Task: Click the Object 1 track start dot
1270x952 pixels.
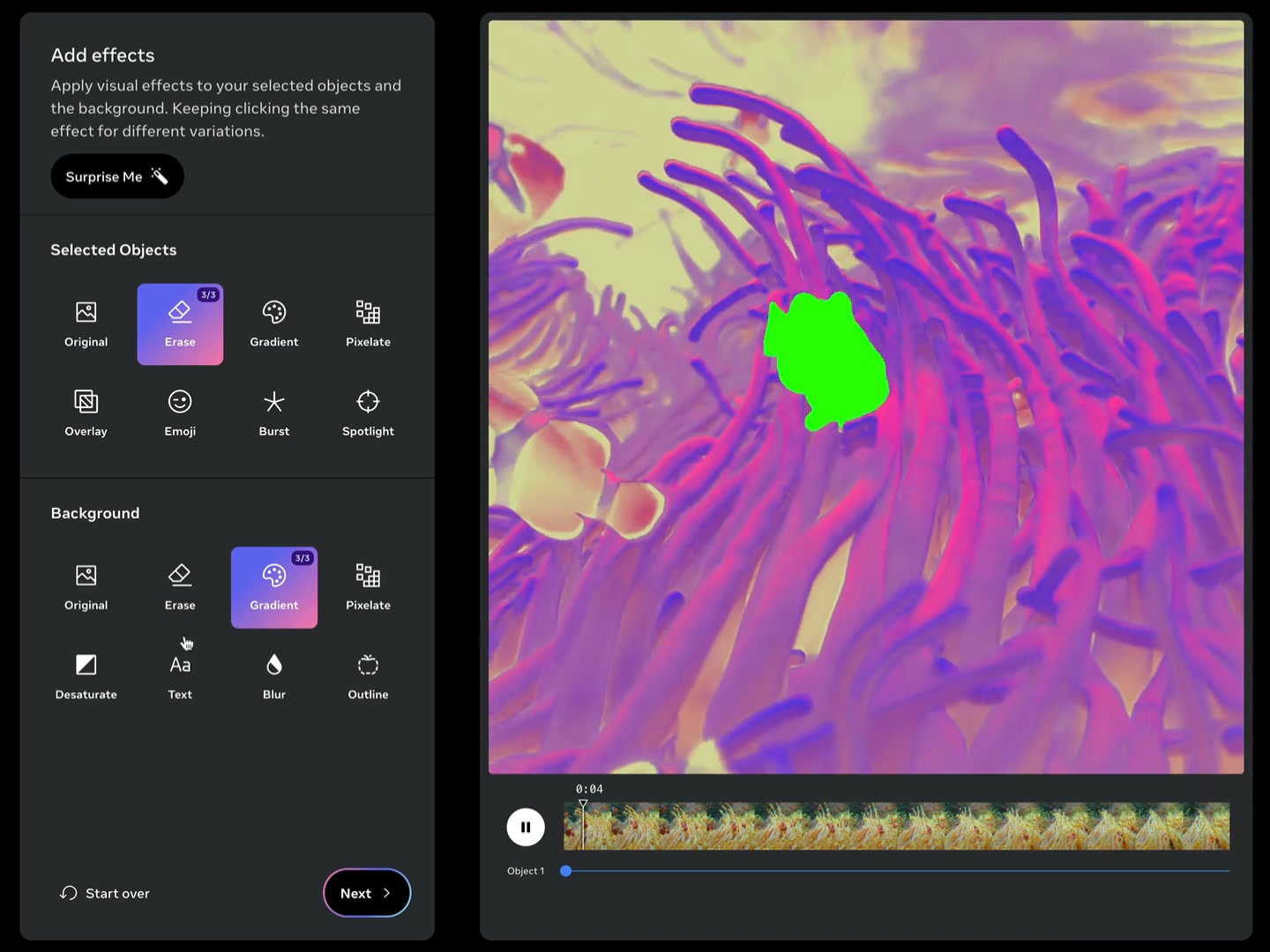Action: click(566, 871)
